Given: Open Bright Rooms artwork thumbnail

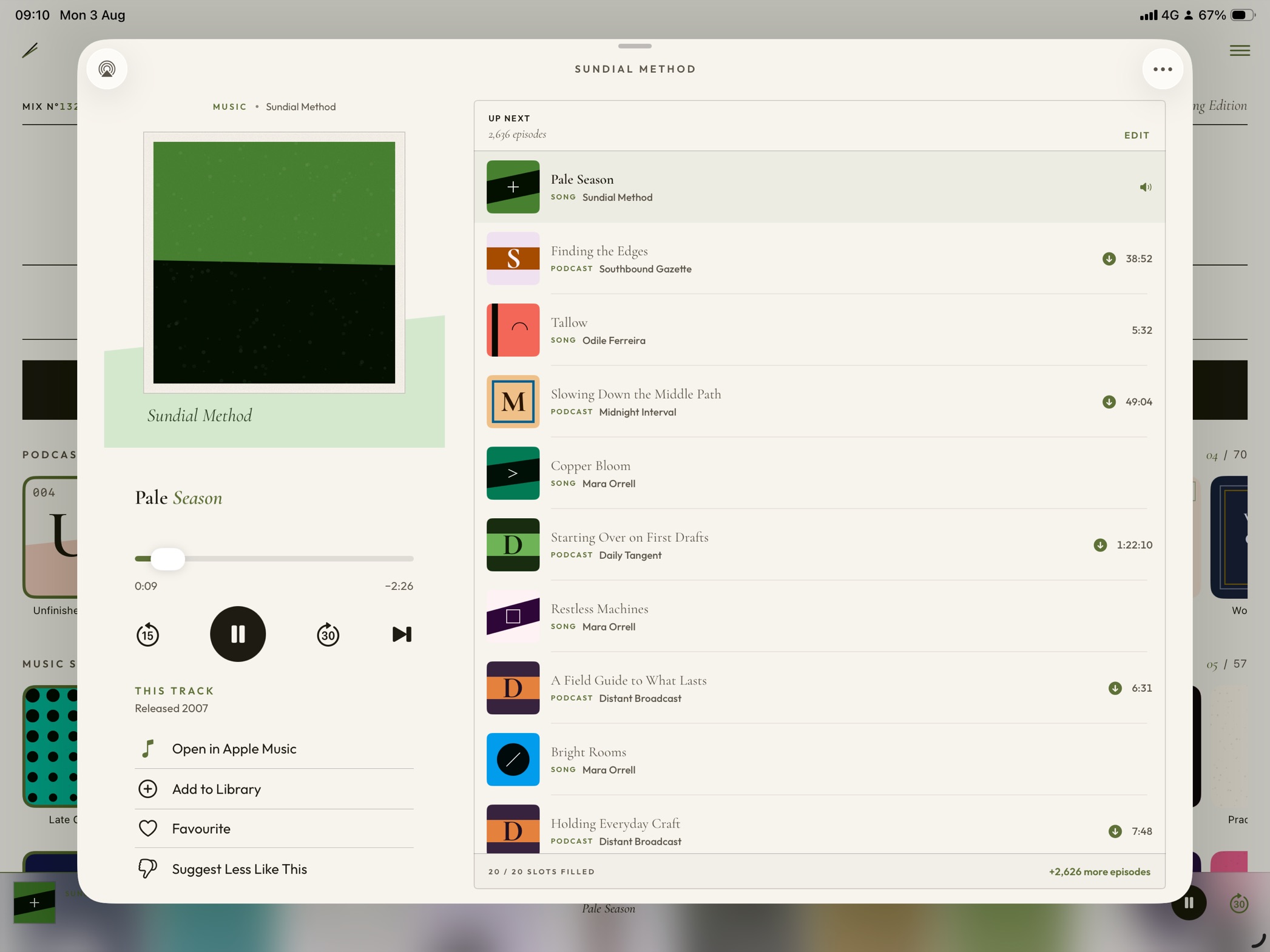Looking at the screenshot, I should coord(513,760).
